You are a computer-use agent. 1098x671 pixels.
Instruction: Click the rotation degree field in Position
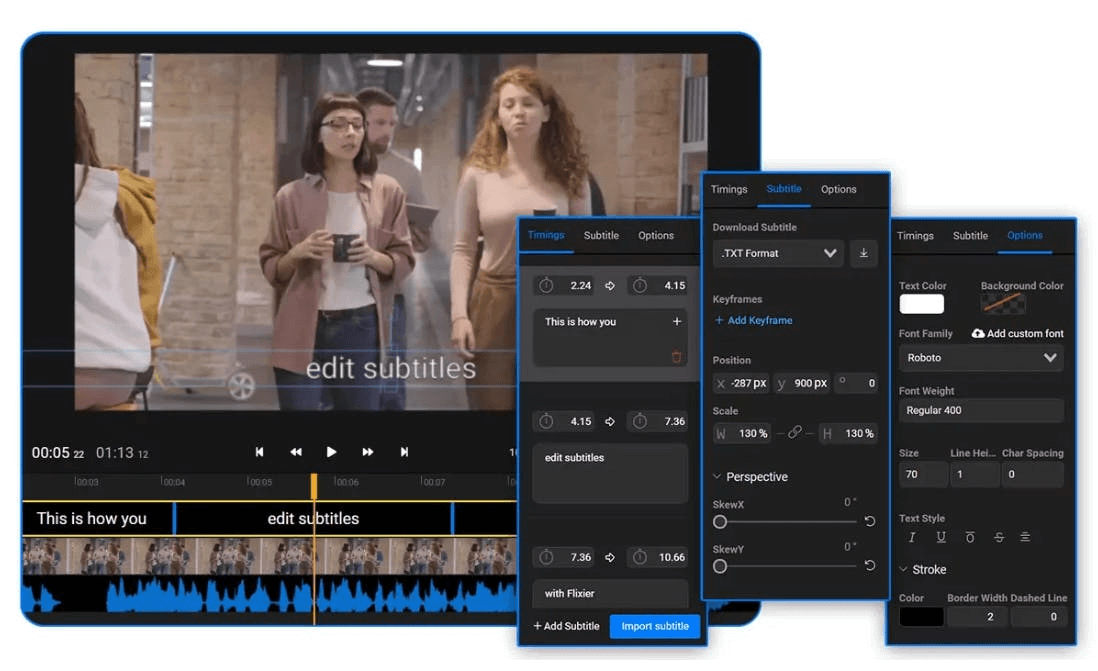tap(857, 383)
